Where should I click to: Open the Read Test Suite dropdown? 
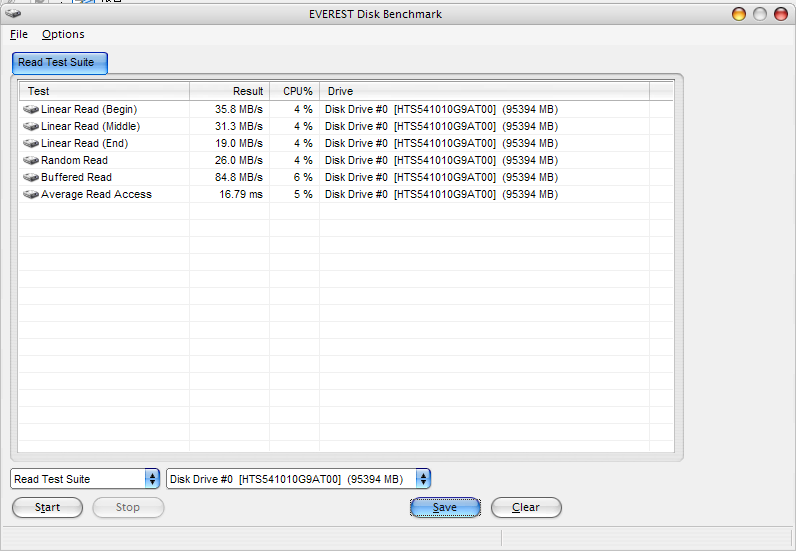pyautogui.click(x=85, y=479)
